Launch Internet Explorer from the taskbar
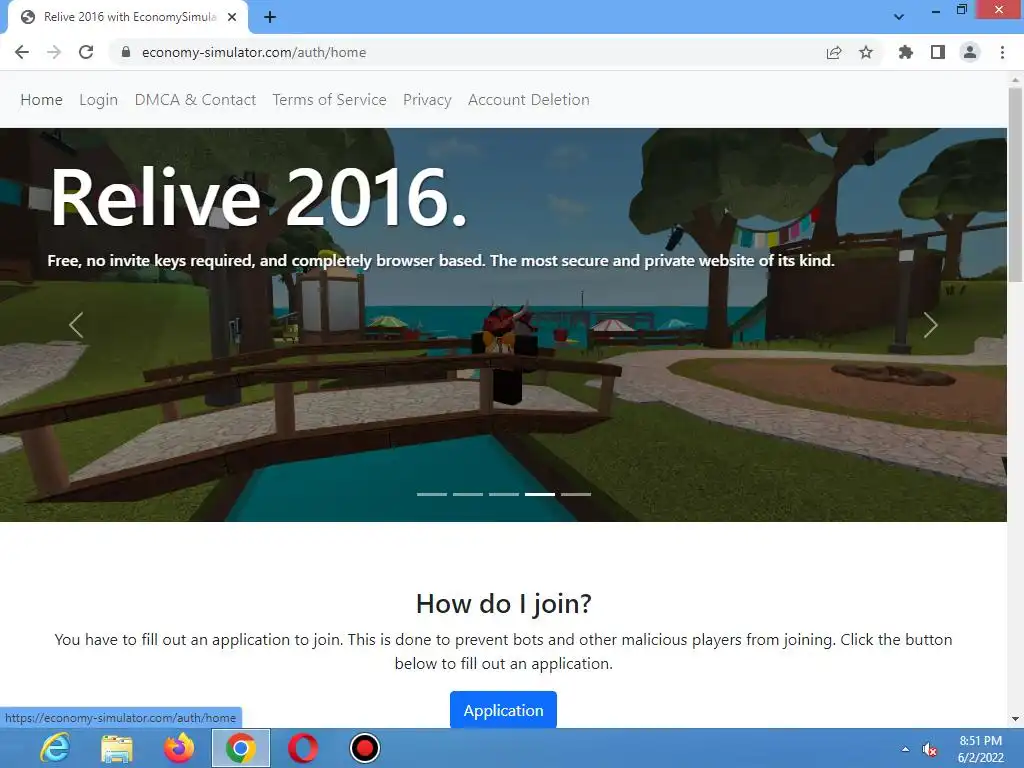 coord(55,748)
